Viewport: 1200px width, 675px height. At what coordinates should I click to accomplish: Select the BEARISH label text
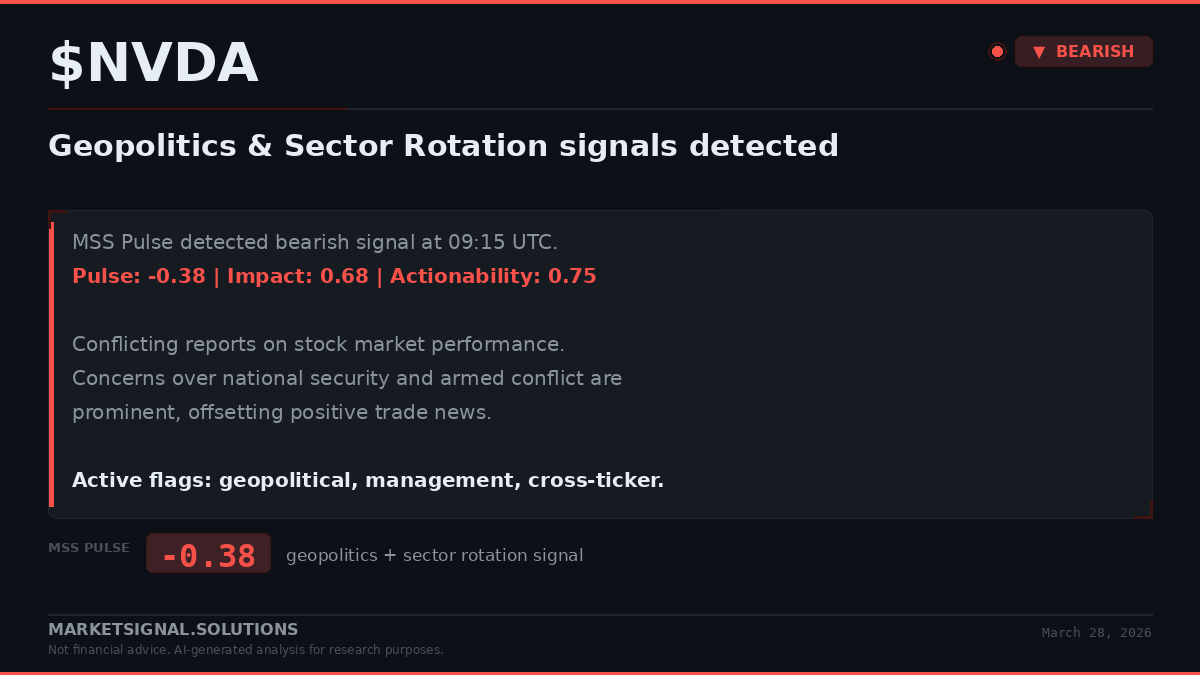coord(1094,52)
